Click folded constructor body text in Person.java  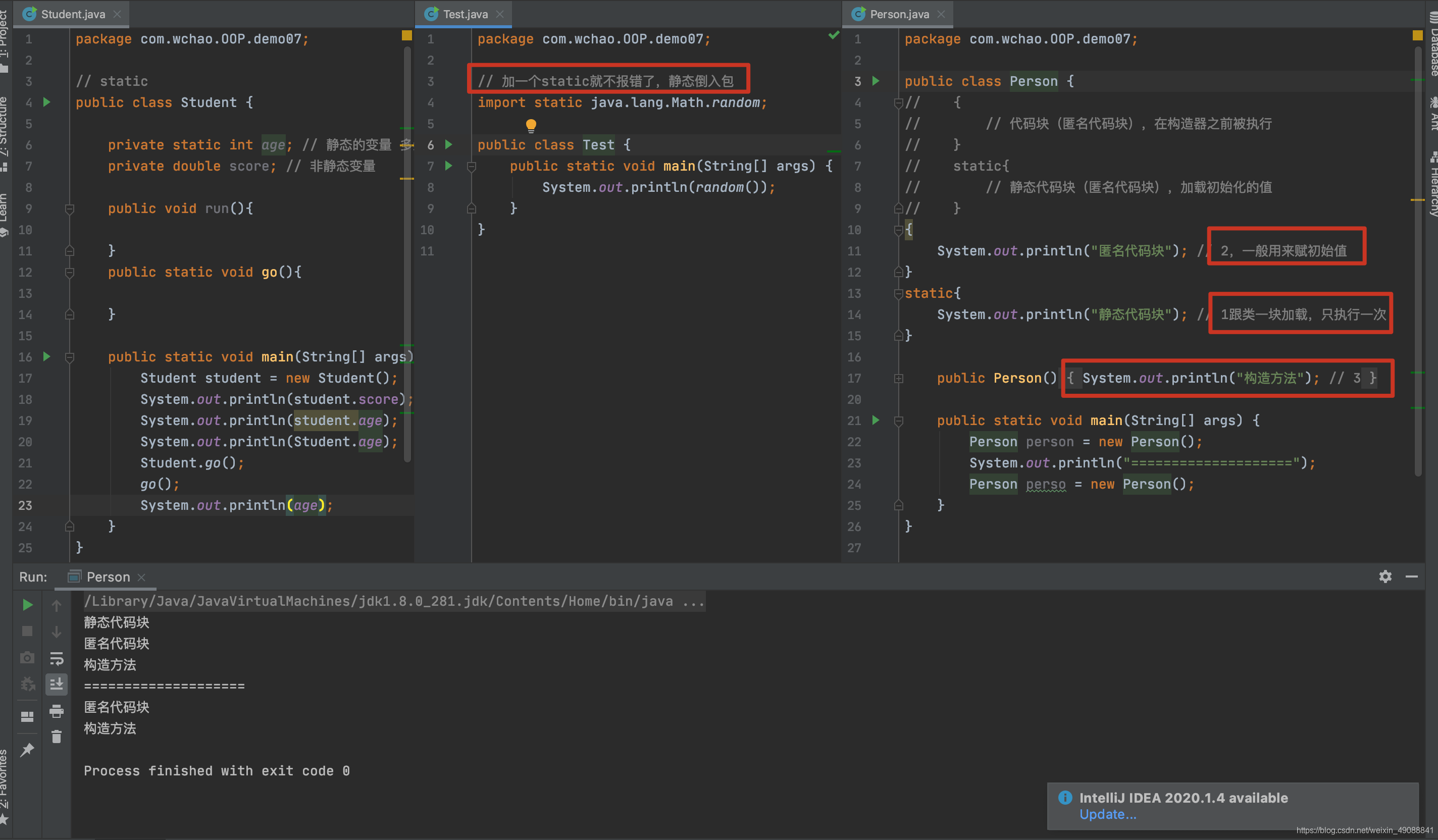pyautogui.click(x=1222, y=378)
